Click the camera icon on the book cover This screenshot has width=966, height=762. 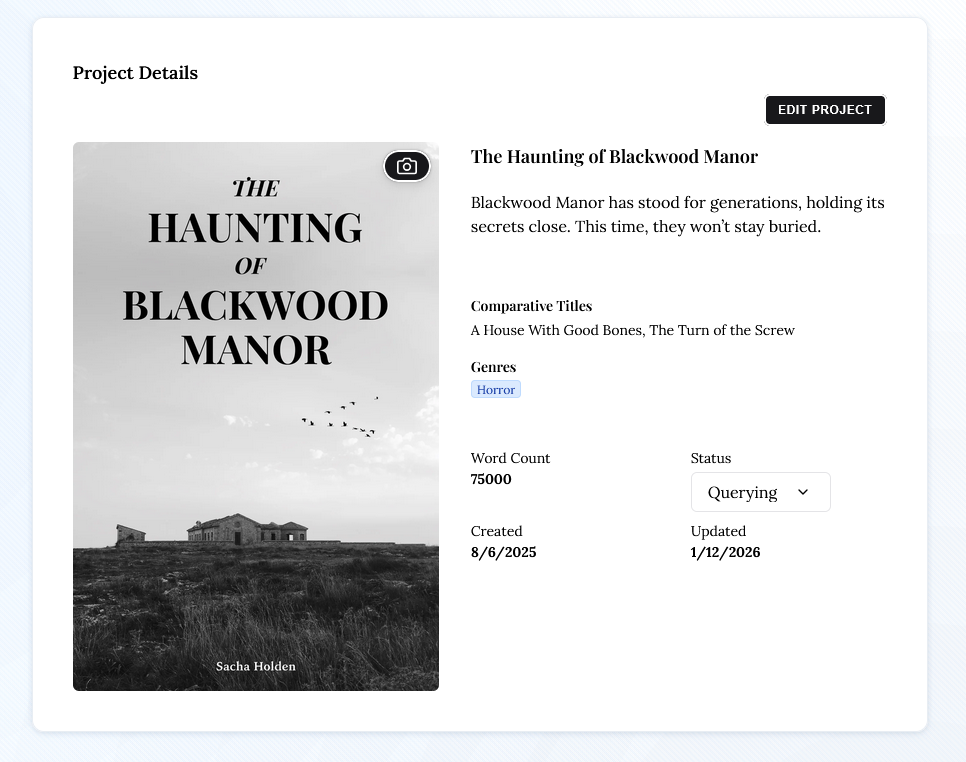click(x=407, y=166)
